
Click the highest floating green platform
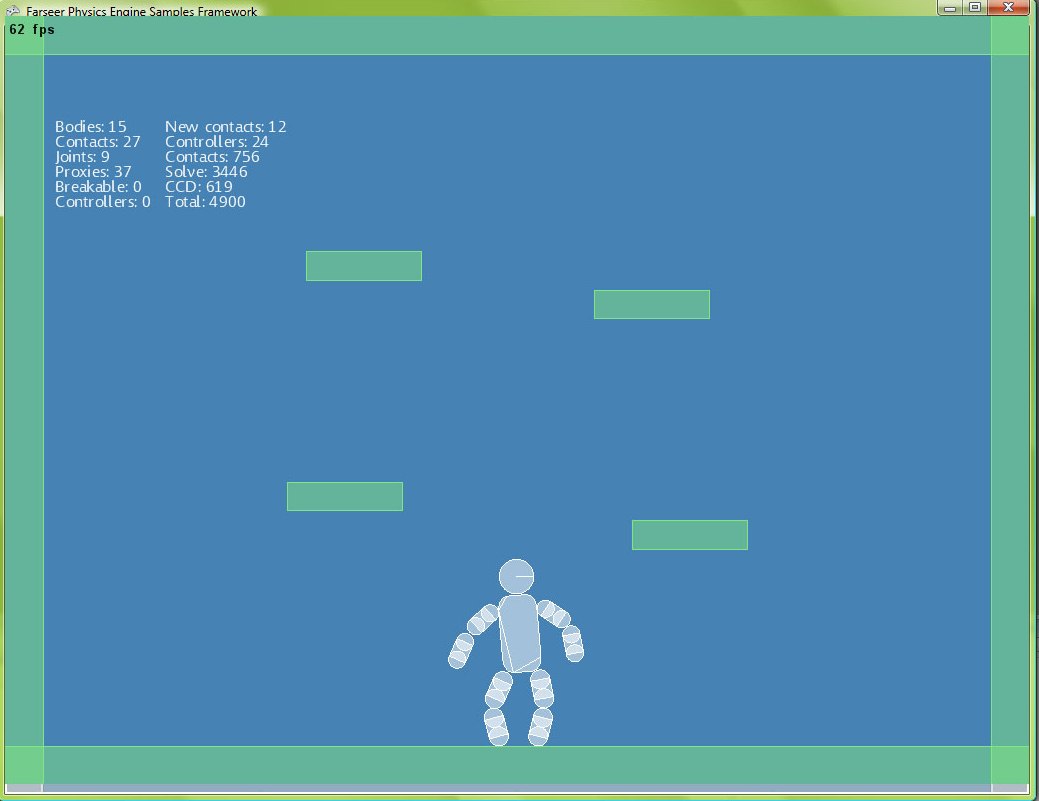(363, 266)
